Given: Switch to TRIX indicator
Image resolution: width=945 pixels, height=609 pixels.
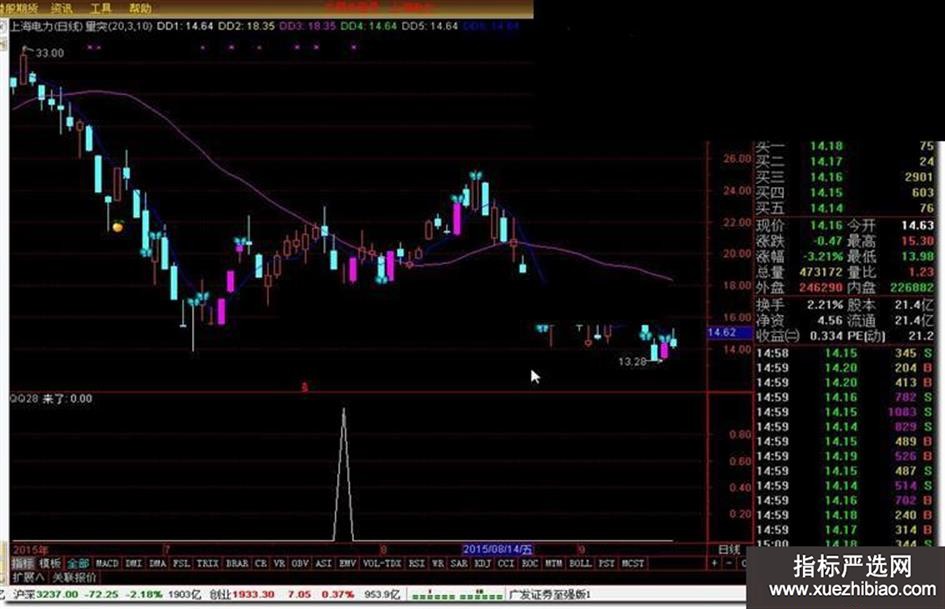Looking at the screenshot, I should (x=207, y=563).
